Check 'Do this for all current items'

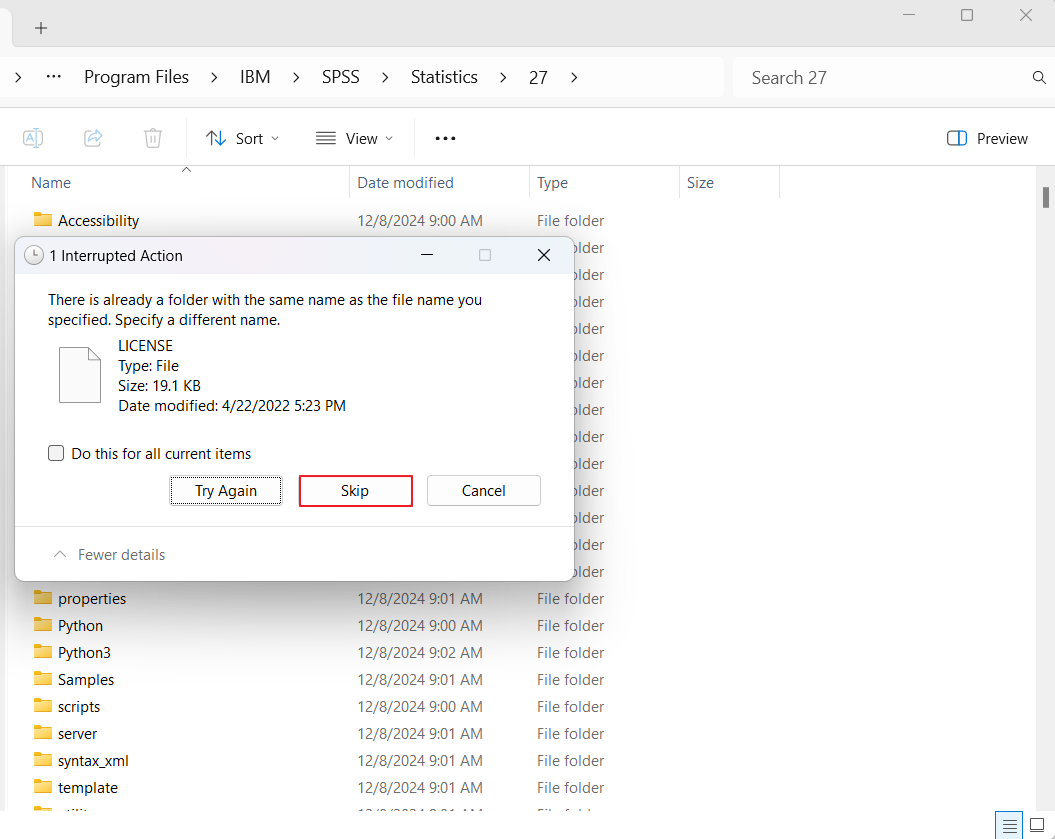point(57,454)
